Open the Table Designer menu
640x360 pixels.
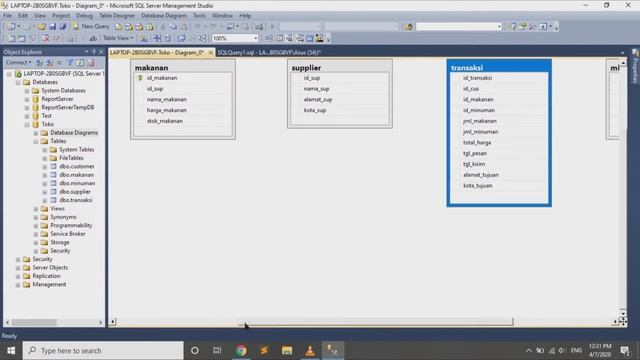(x=117, y=16)
